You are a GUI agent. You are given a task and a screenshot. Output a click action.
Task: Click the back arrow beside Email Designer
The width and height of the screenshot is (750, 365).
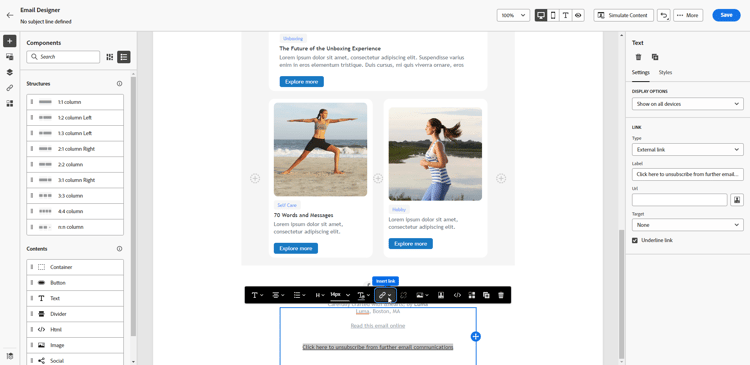10,15
